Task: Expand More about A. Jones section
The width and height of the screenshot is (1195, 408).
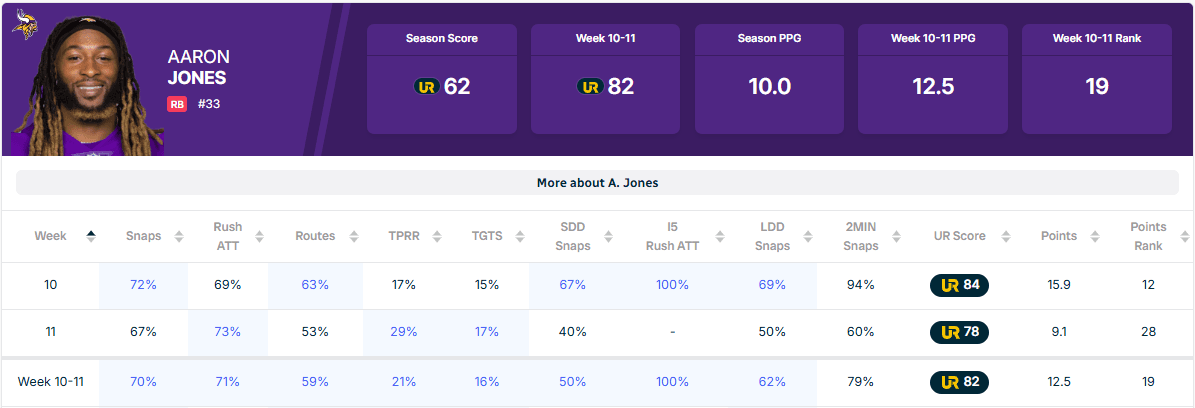Action: point(597,183)
